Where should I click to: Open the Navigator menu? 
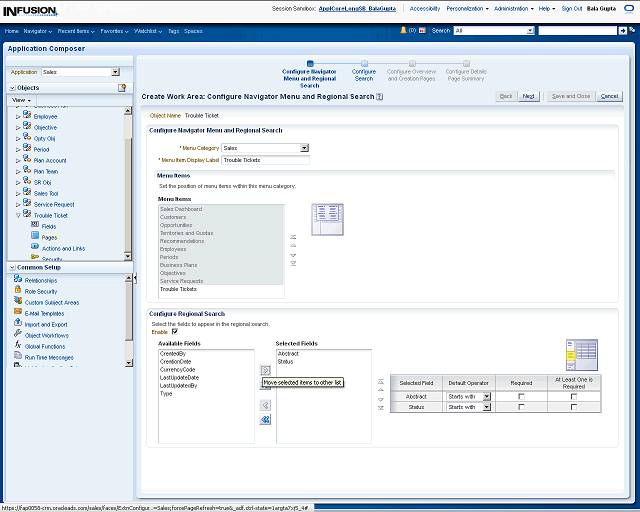(x=37, y=31)
